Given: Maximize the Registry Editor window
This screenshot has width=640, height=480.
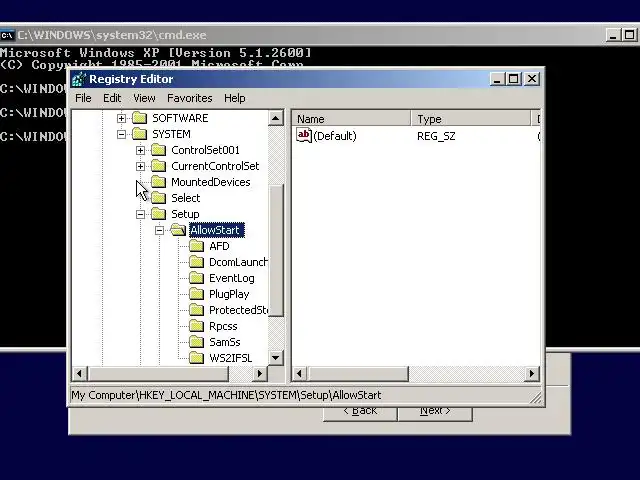Looking at the screenshot, I should [513, 79].
